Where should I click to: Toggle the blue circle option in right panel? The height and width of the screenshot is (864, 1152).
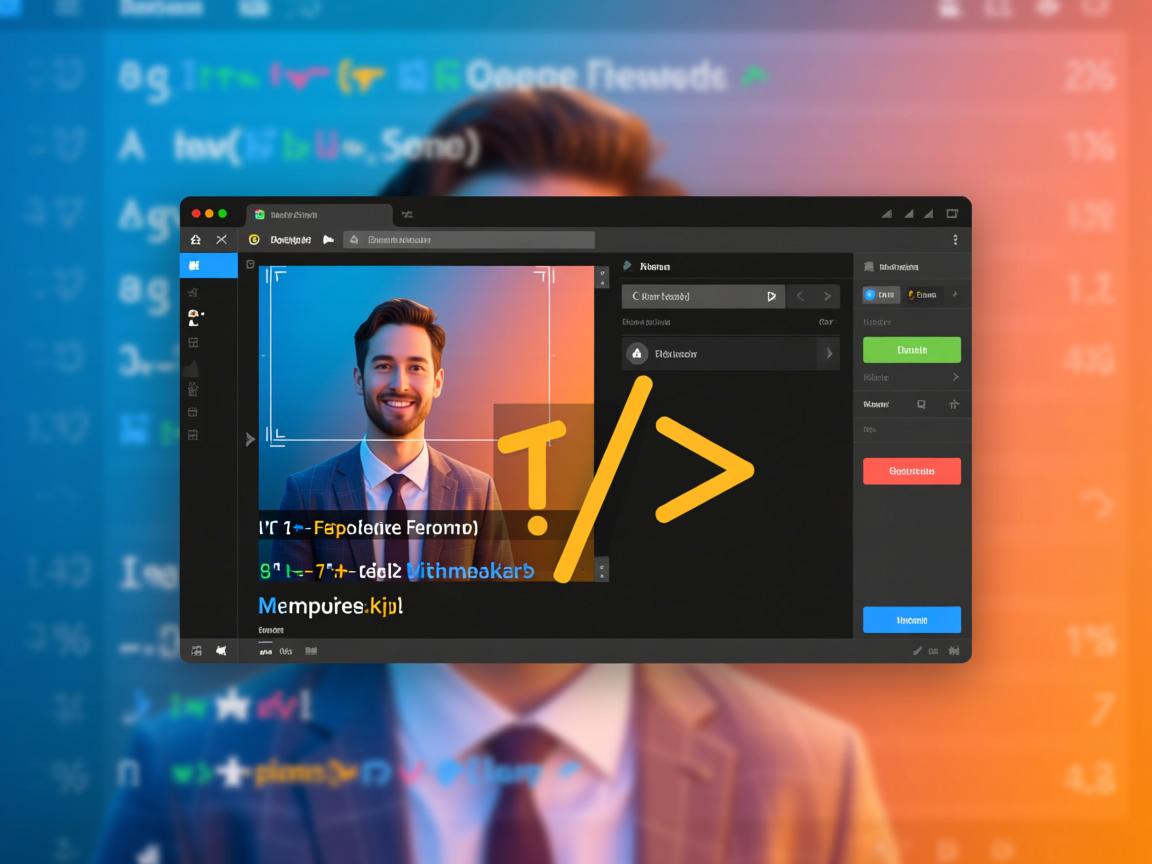(x=881, y=295)
